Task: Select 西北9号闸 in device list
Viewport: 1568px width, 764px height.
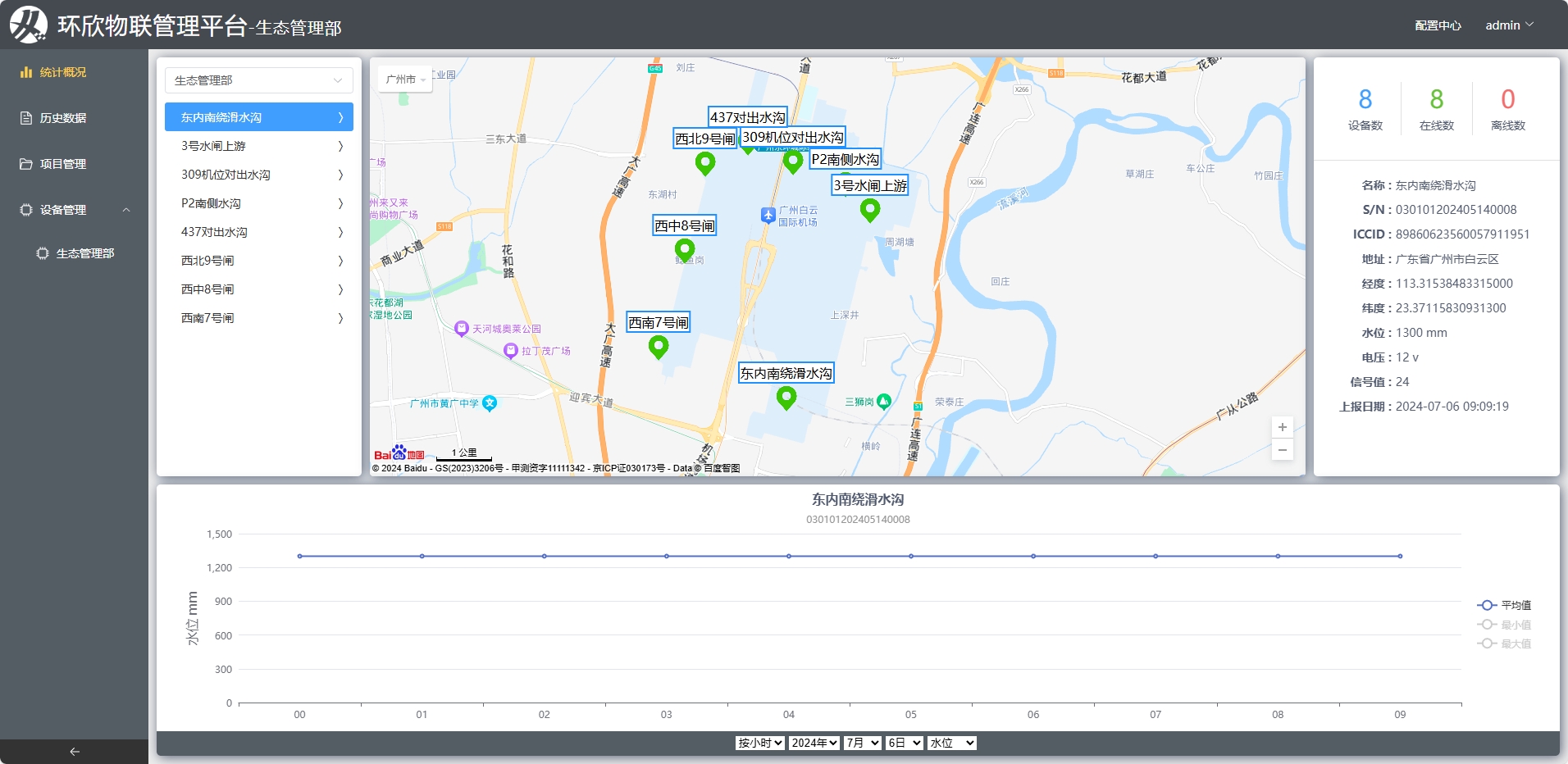Action: pos(259,261)
